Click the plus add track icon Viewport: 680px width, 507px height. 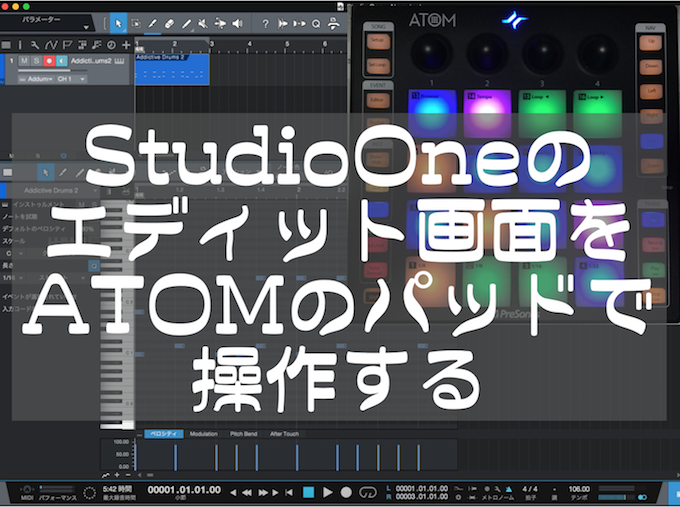point(126,45)
